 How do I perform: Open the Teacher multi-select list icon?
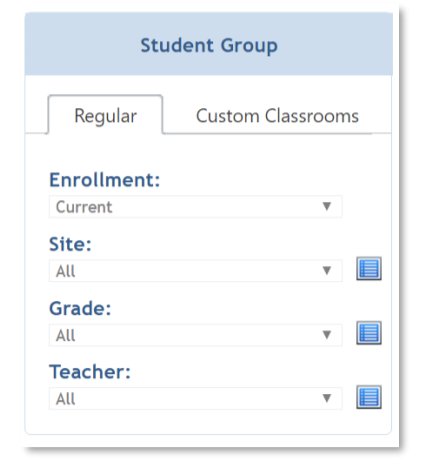tap(369, 397)
